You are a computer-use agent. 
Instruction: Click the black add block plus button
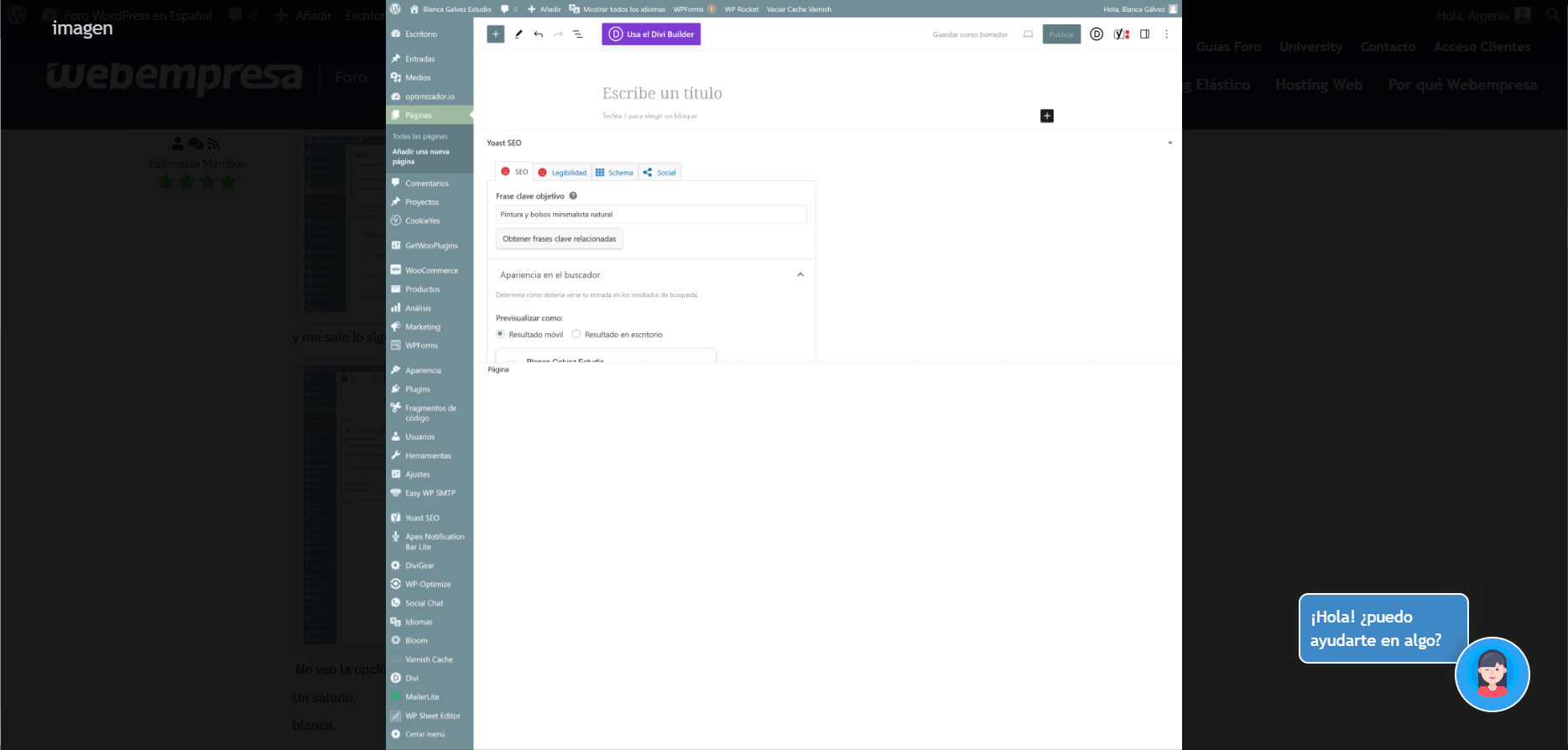coord(1047,116)
